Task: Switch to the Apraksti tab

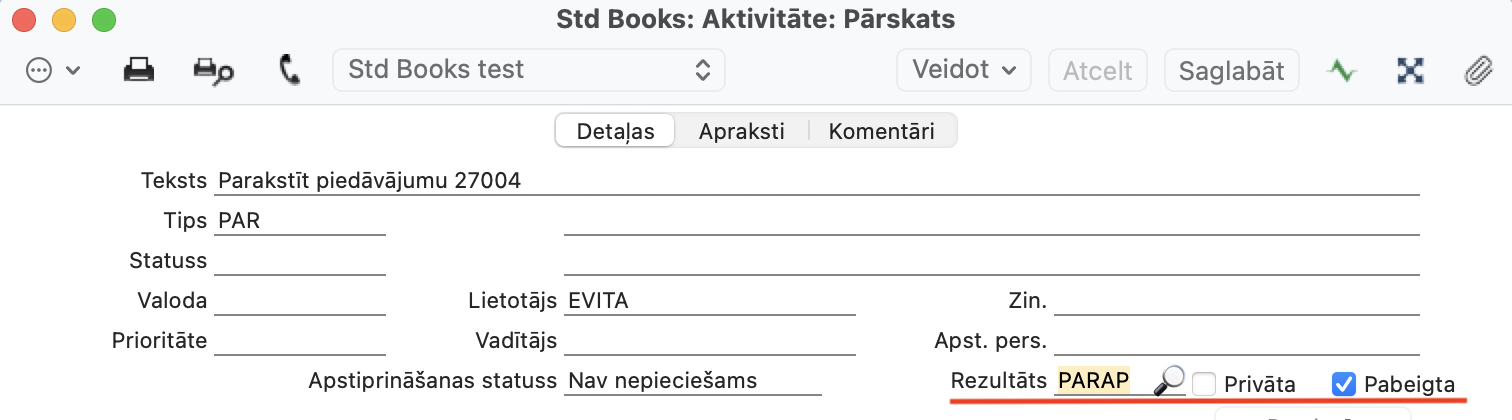Action: [741, 131]
